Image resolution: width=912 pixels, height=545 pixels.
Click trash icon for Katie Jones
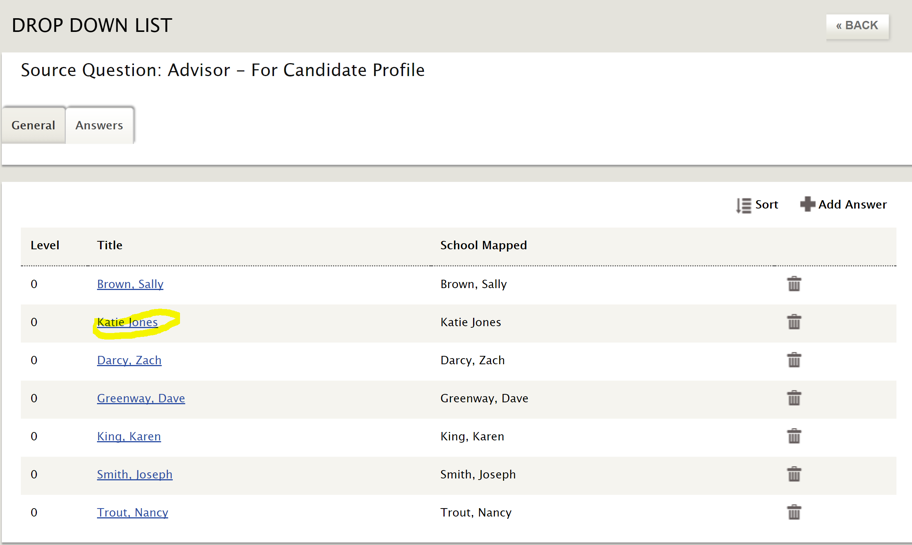point(794,322)
